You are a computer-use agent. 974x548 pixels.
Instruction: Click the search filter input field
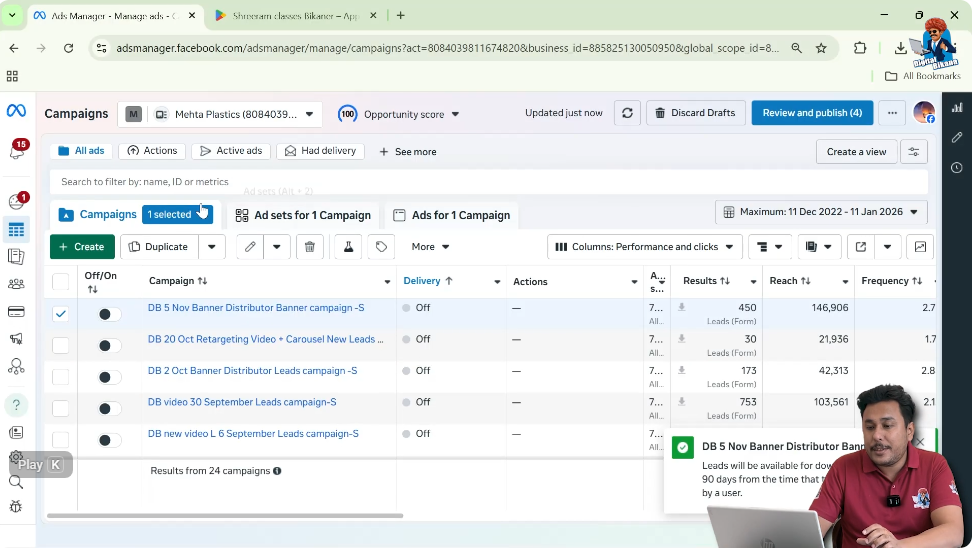488,182
